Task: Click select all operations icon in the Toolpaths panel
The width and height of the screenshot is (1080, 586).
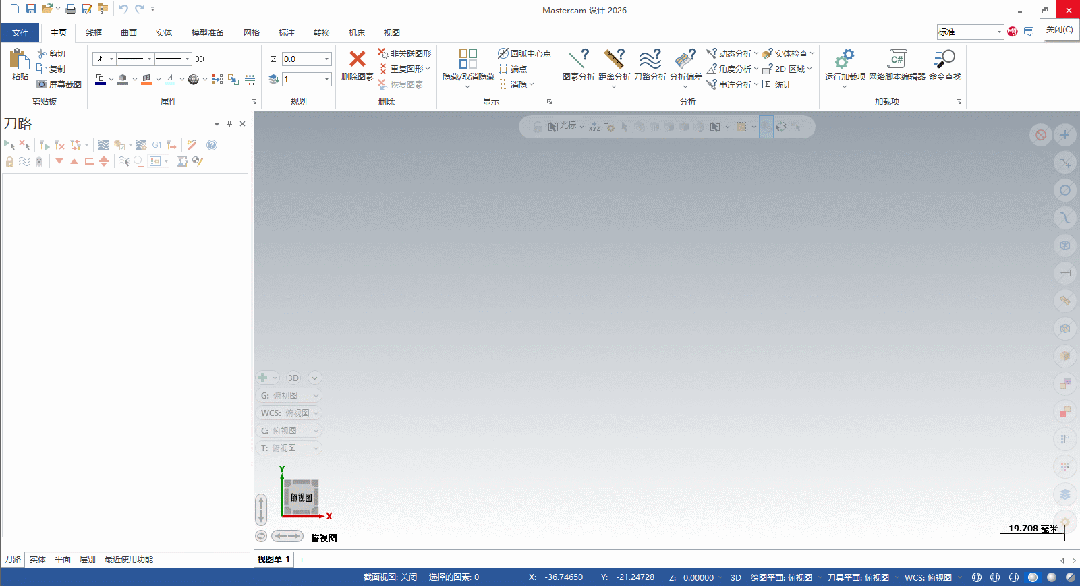Action: pos(9,145)
